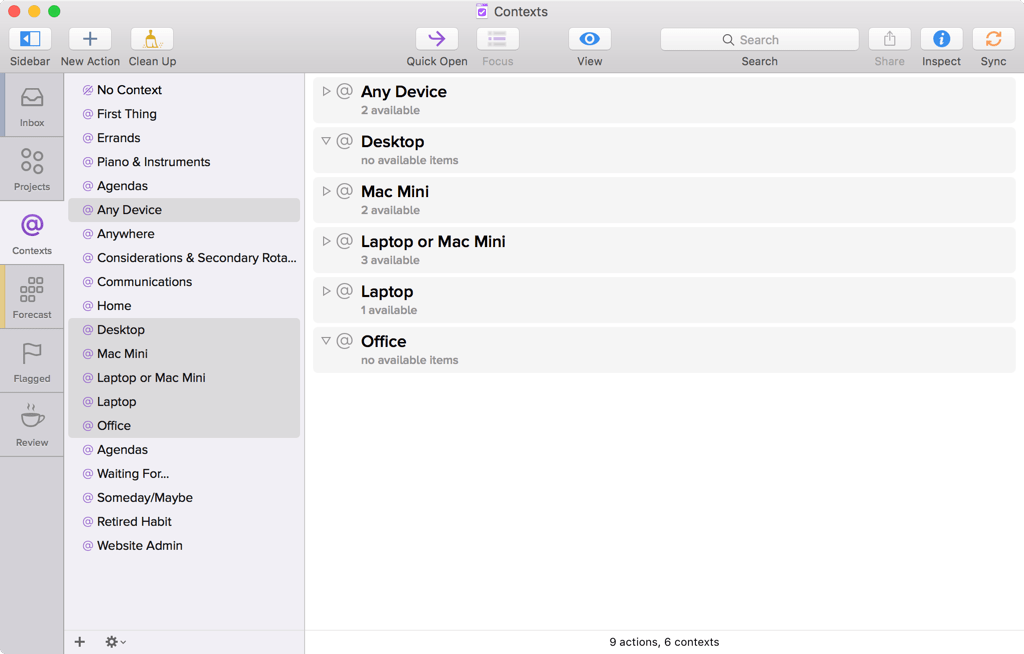Expand the Laptop or Mac Mini group
This screenshot has height=654, width=1024.
(x=326, y=241)
